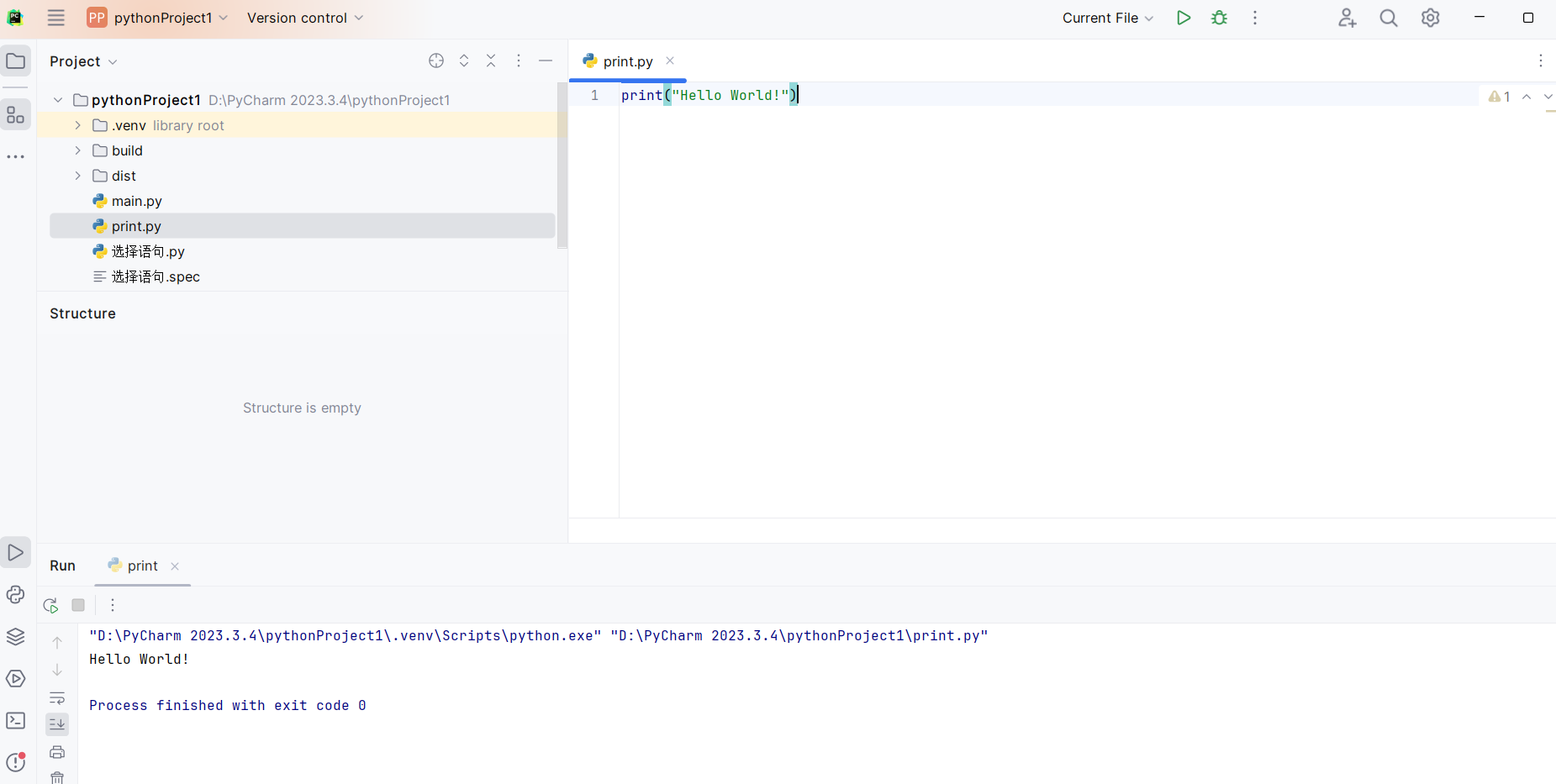This screenshot has height=784, width=1556.
Task: Select opened file in Project tree
Action: (x=435, y=61)
